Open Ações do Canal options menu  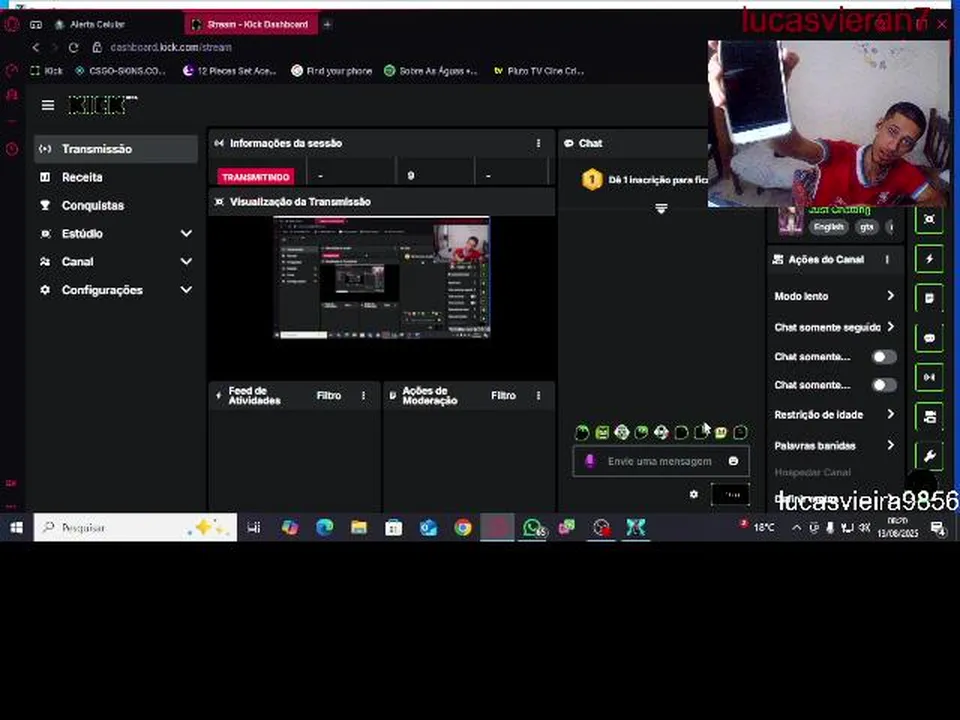tap(887, 260)
